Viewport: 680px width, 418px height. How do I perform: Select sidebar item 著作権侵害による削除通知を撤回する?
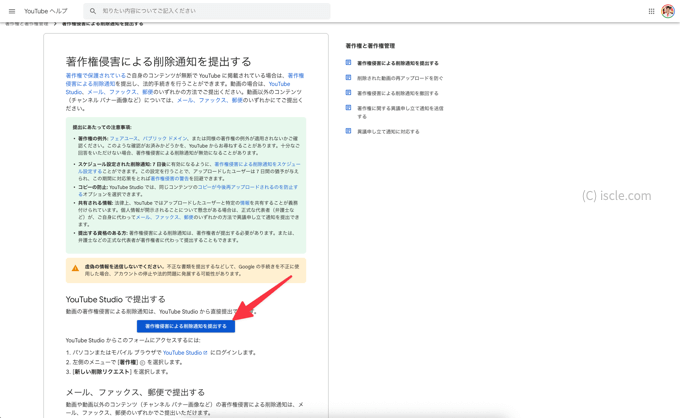pos(398,93)
